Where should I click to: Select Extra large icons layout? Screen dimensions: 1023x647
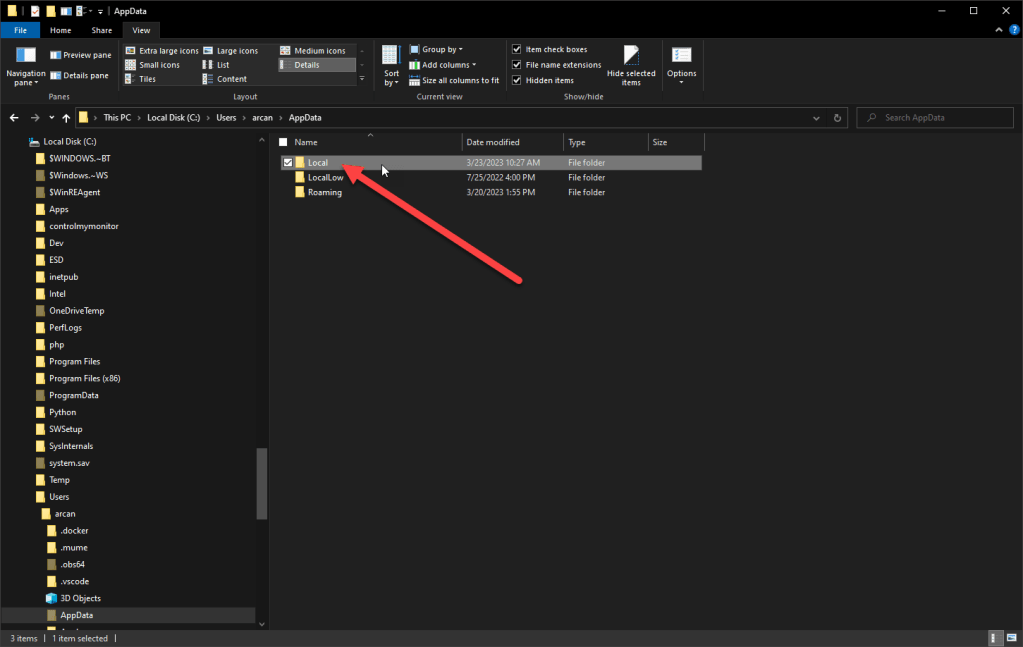[x=161, y=50]
